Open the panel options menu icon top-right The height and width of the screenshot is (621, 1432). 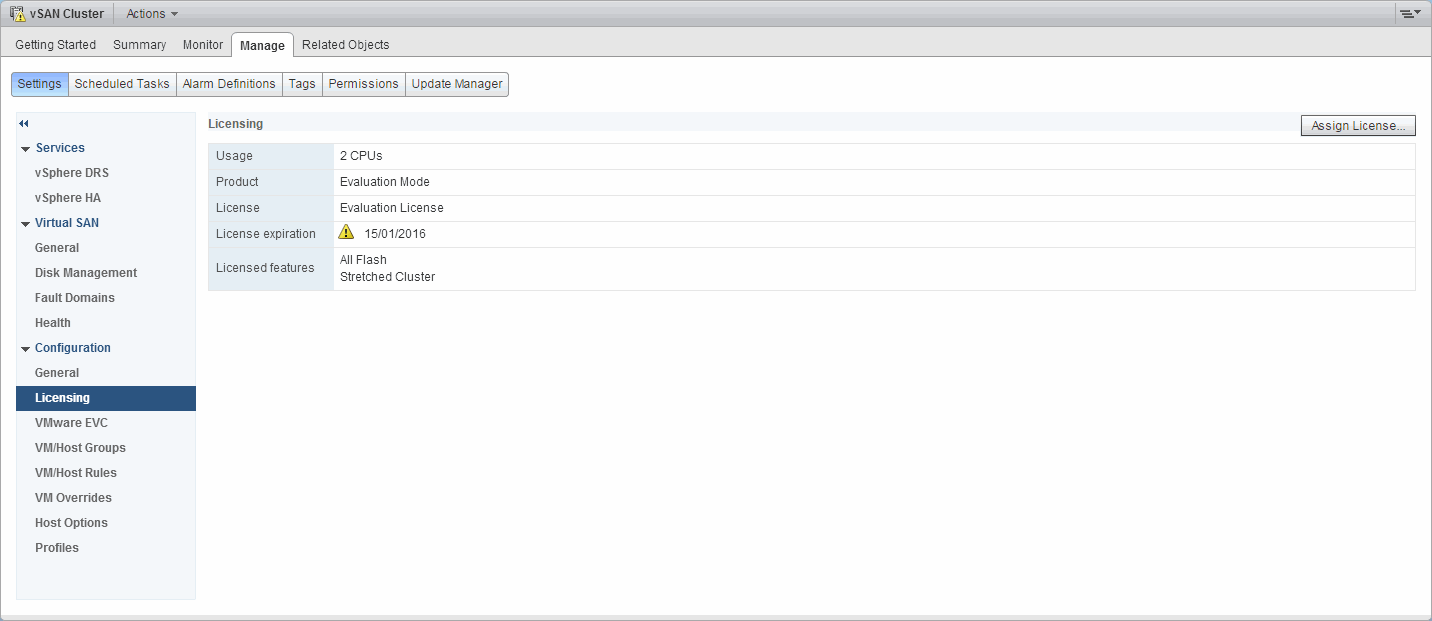tap(1410, 14)
